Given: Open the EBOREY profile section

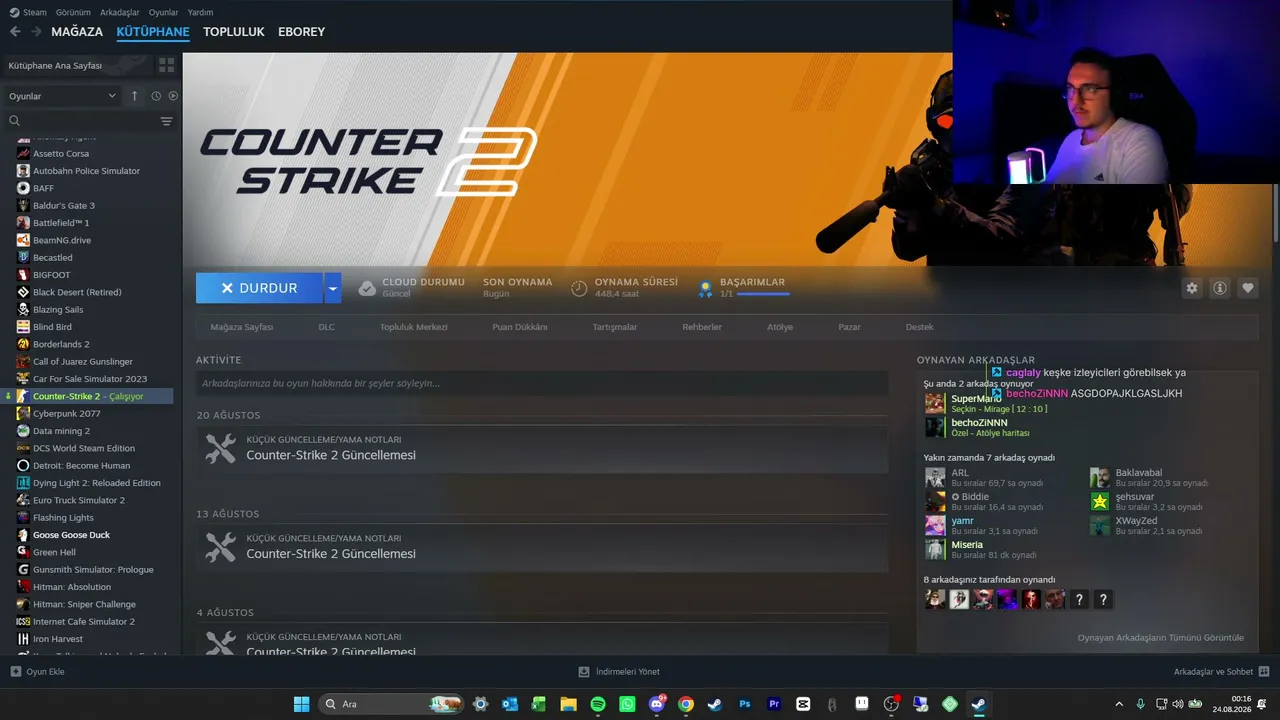Looking at the screenshot, I should tap(302, 32).
